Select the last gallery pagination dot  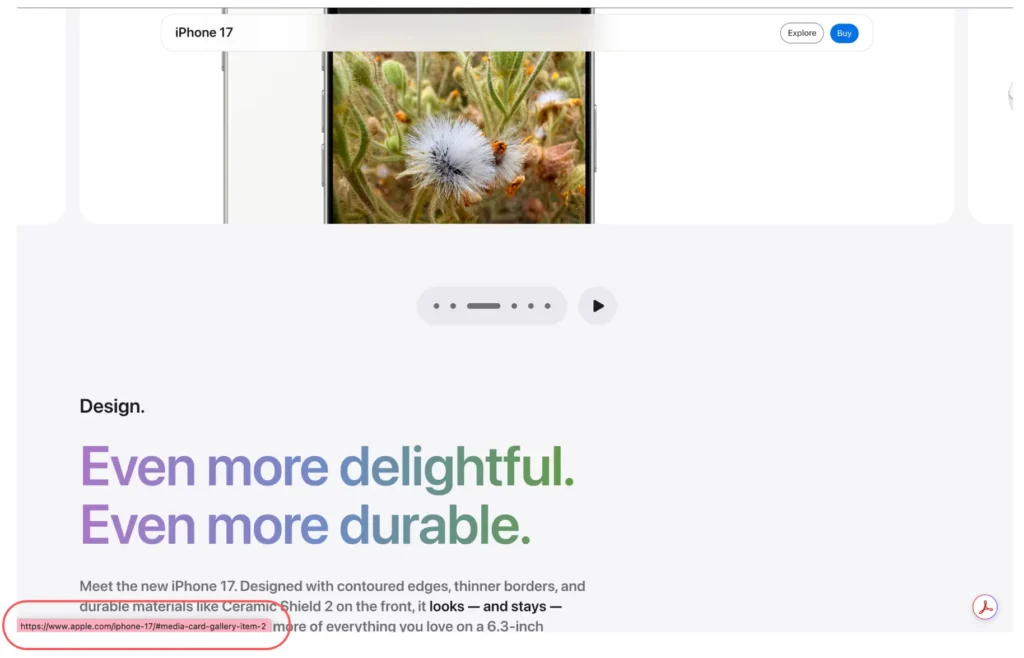click(548, 306)
